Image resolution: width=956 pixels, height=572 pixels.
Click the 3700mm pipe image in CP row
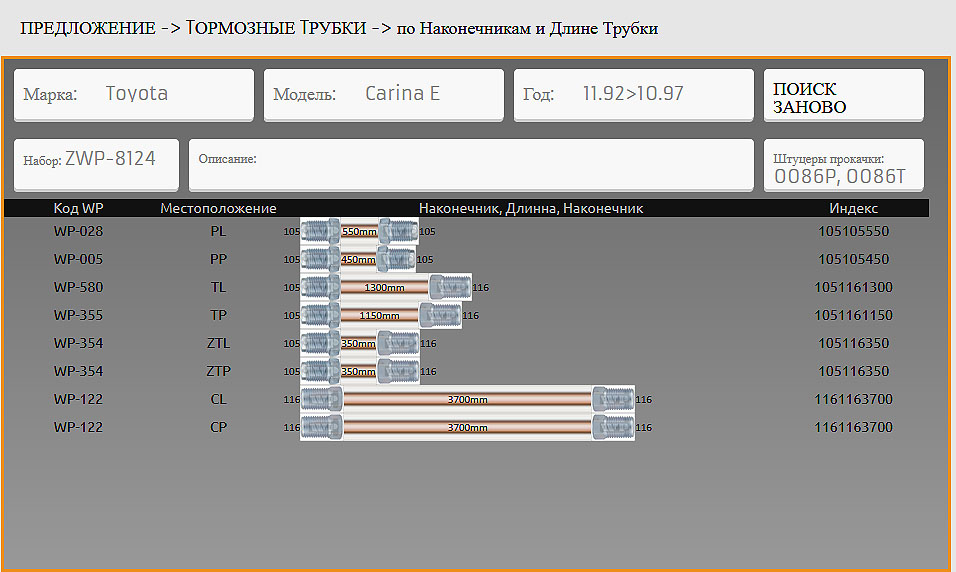(467, 428)
